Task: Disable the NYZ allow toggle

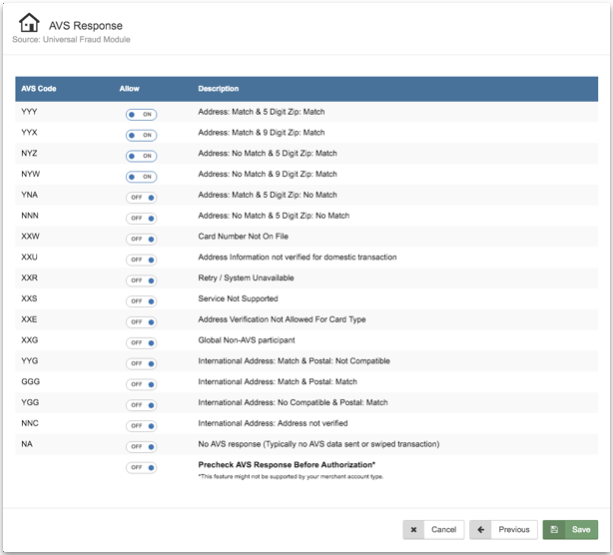Action: pyautogui.click(x=141, y=156)
